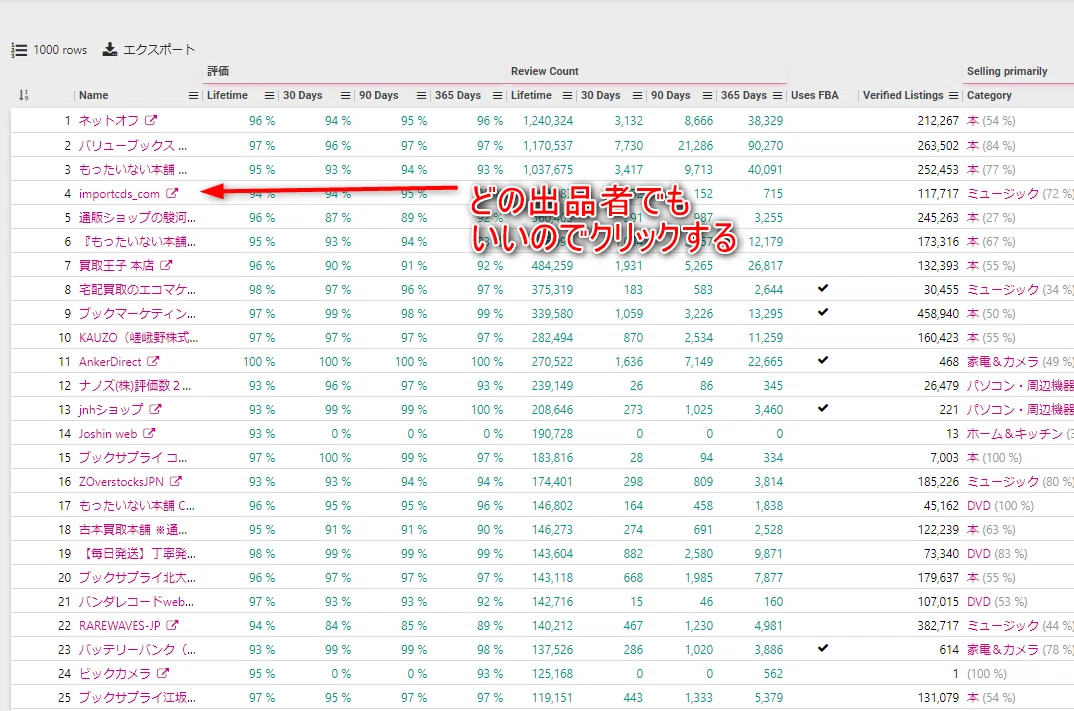Open Review Count 90 Days column menu

click(708, 95)
